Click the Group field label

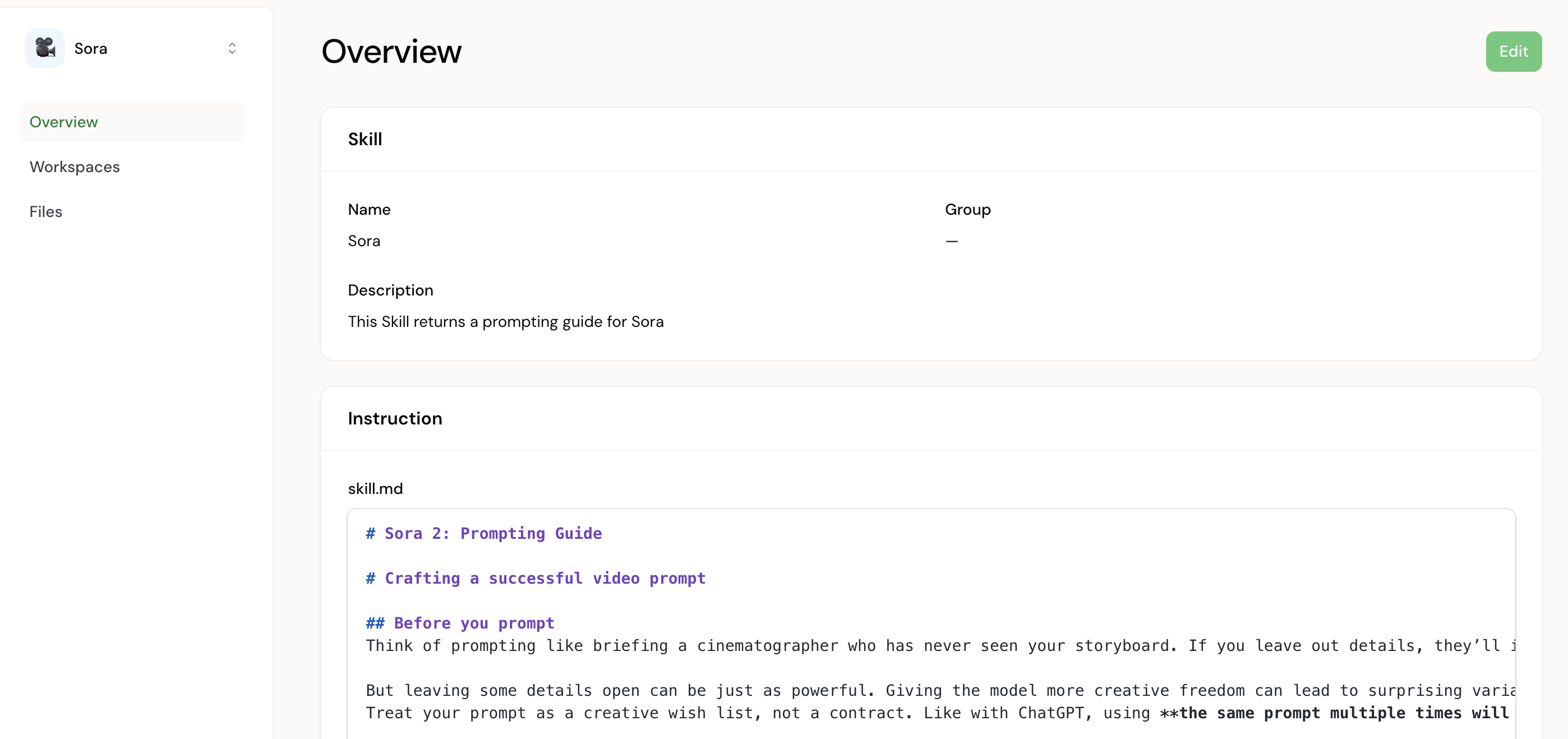pyautogui.click(x=967, y=209)
